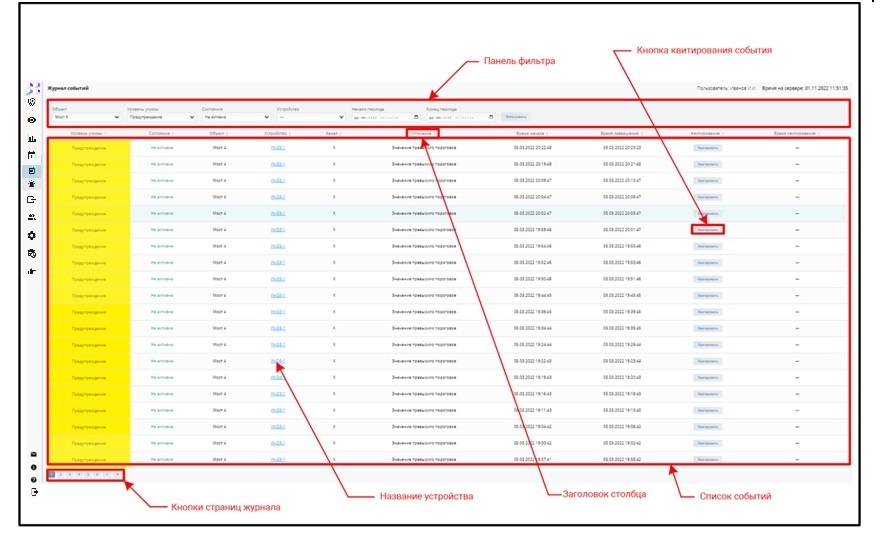The image size is (880, 534).
Task: Open the info icon in sidebar
Action: coord(33,467)
